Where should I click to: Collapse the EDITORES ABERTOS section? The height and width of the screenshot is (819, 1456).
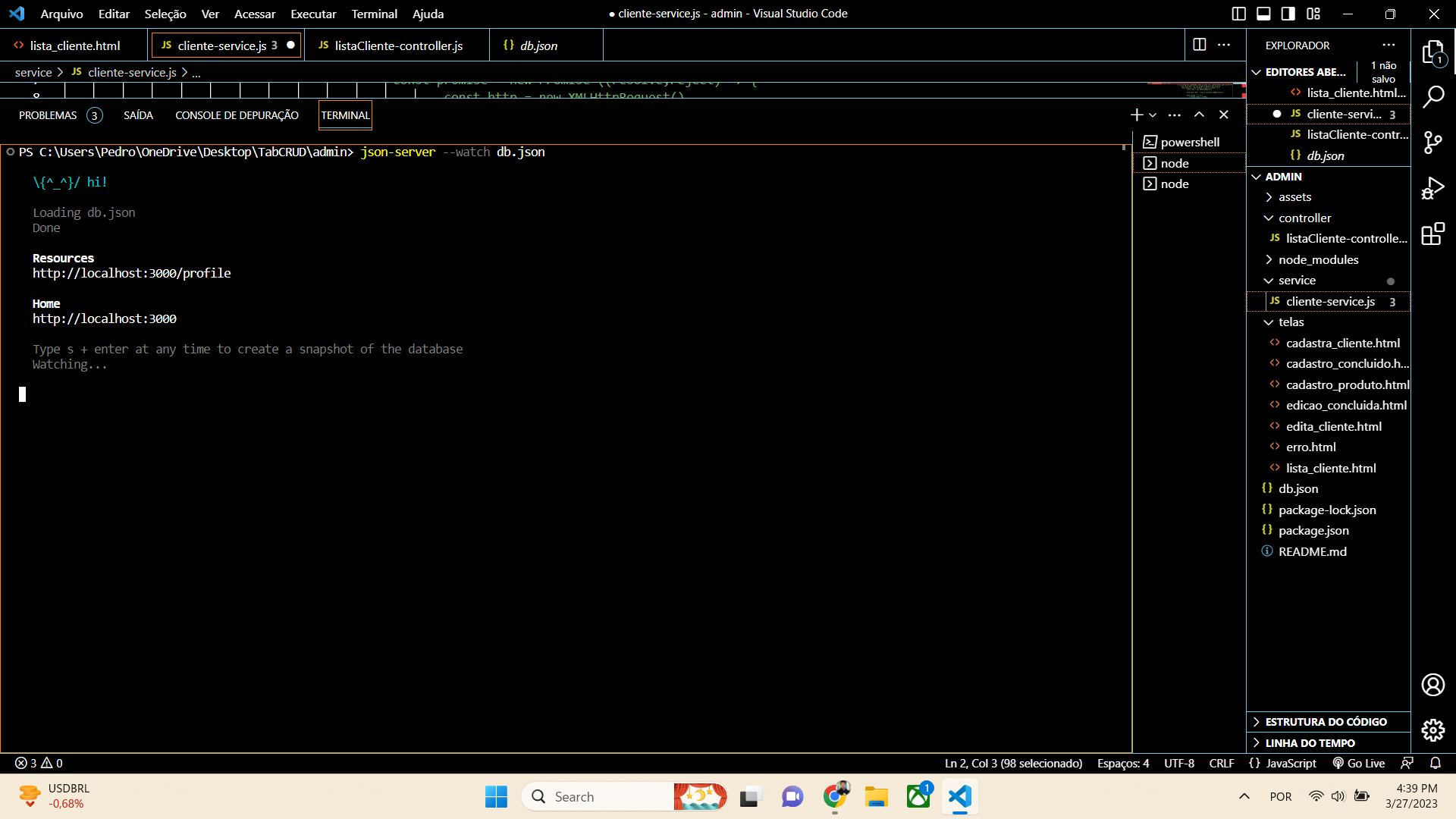click(1304, 72)
